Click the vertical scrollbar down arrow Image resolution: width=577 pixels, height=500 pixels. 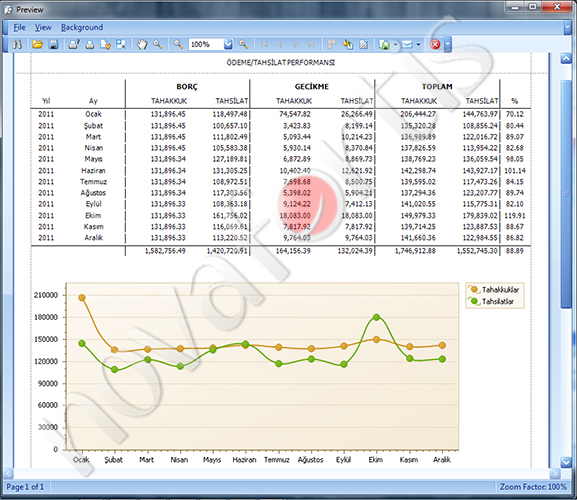[566, 462]
